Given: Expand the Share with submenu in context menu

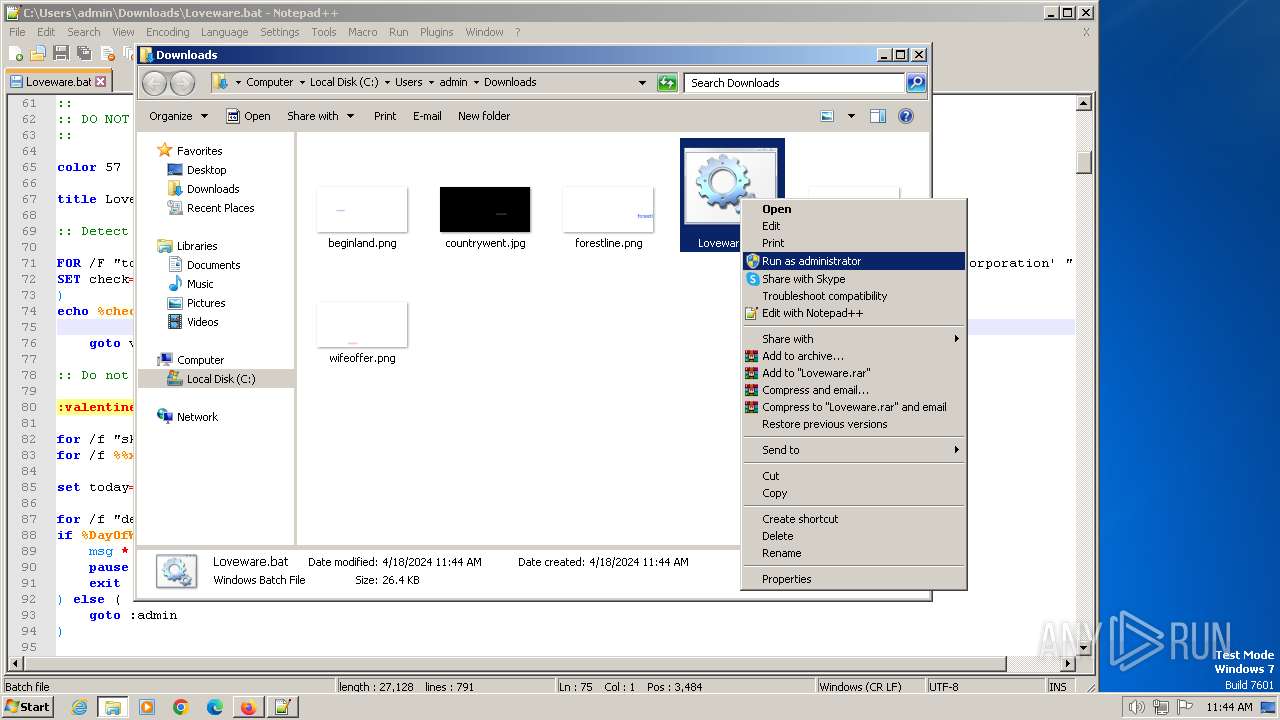Looking at the screenshot, I should coord(854,339).
